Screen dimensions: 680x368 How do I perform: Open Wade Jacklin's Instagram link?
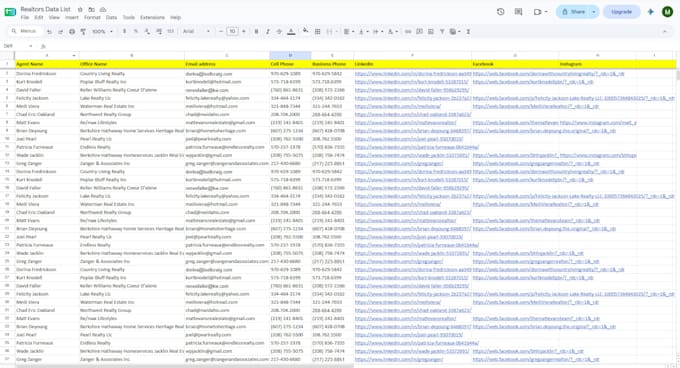pyautogui.click(x=598, y=155)
